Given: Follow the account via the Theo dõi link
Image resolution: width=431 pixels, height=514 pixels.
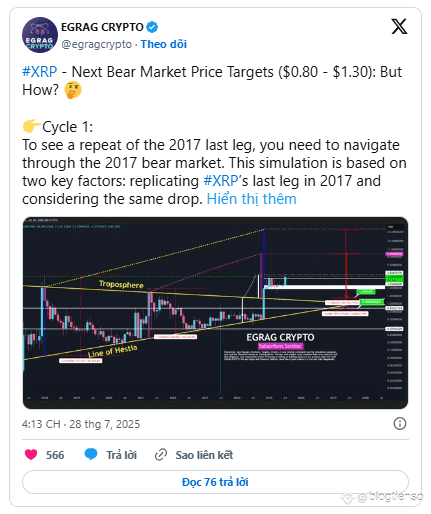Looking at the screenshot, I should (x=164, y=44).
